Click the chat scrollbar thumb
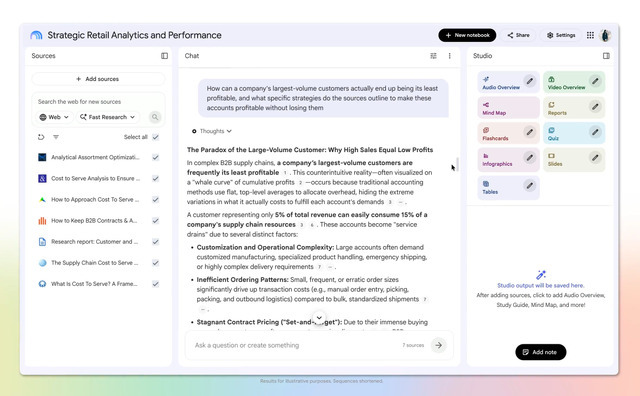The image size is (640, 396). (x=457, y=164)
